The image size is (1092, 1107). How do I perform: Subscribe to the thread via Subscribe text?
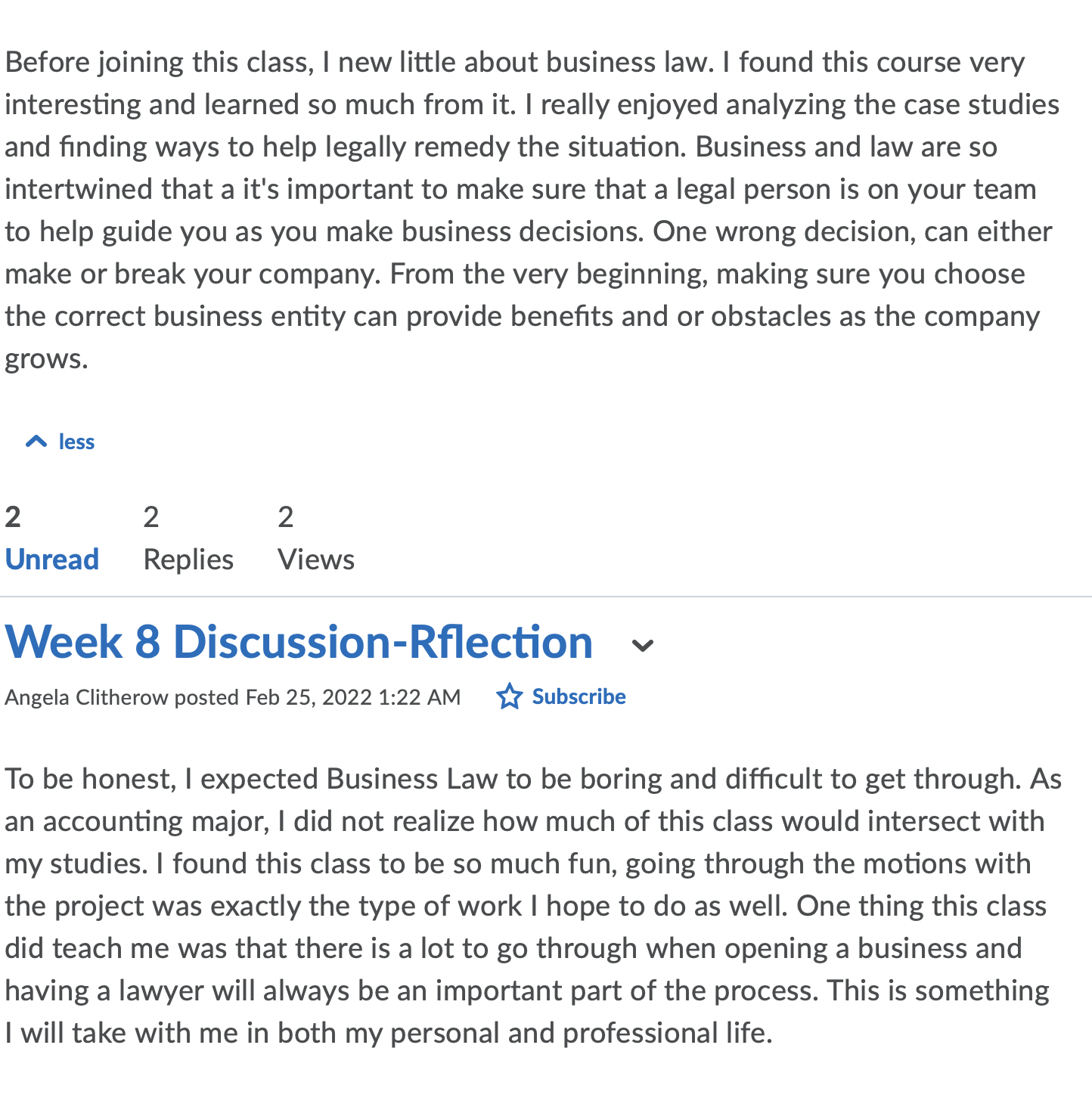tap(579, 696)
